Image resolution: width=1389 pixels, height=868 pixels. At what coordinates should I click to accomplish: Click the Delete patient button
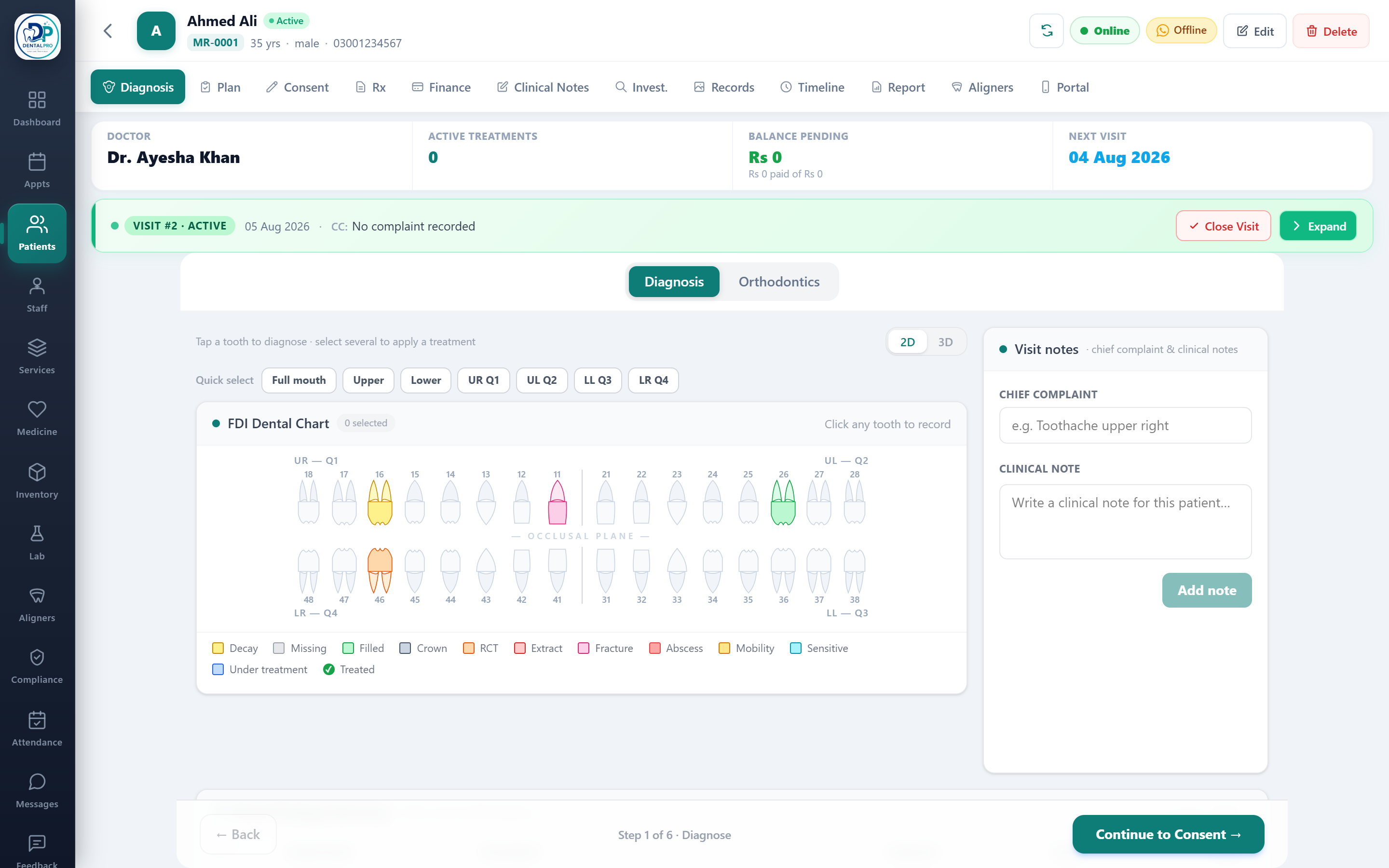click(1331, 31)
